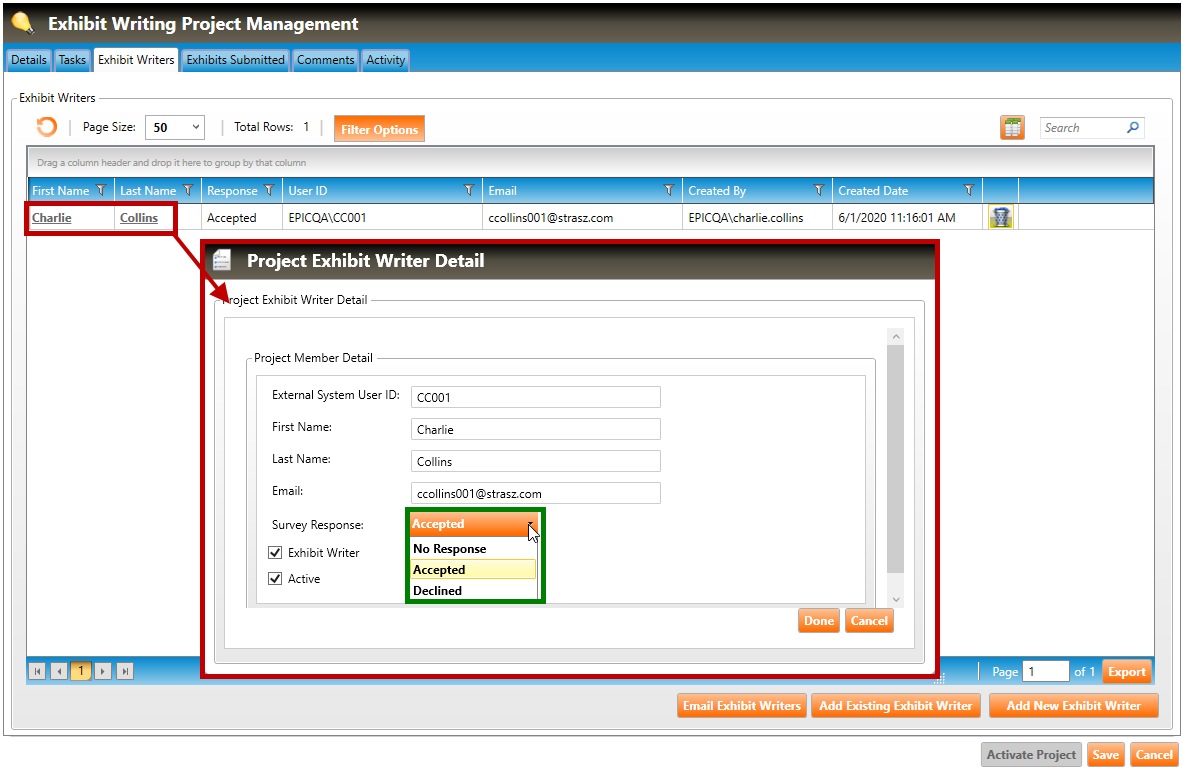1183x771 pixels.
Task: Choose No Response from the dropdown
Action: pyautogui.click(x=450, y=549)
